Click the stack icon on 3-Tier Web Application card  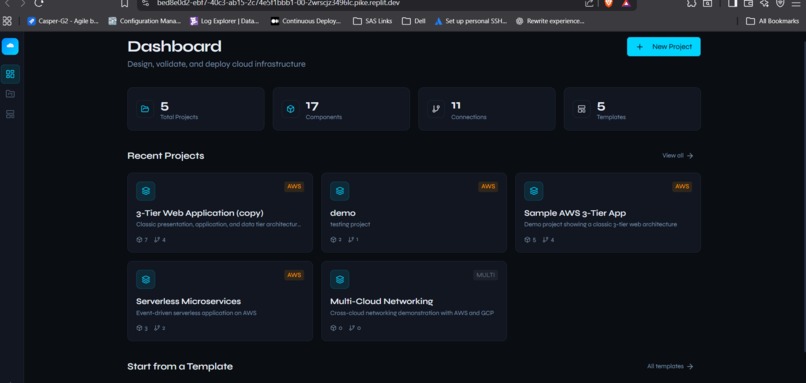coord(145,191)
